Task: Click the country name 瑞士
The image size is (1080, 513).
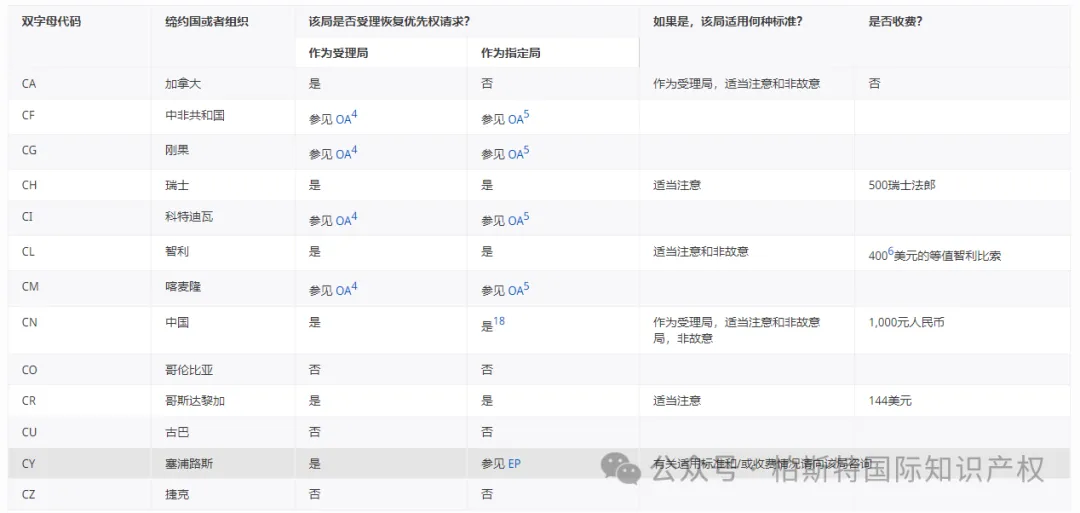Action: (176, 185)
